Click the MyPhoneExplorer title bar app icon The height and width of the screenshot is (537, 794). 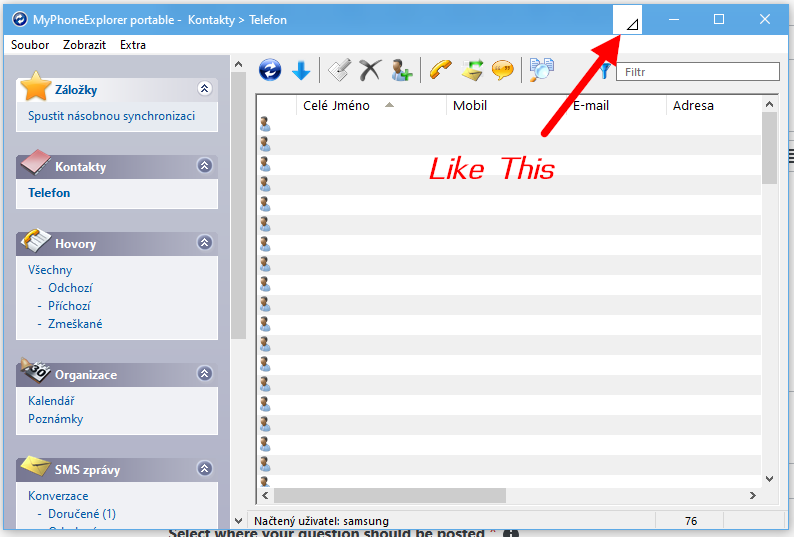point(20,20)
